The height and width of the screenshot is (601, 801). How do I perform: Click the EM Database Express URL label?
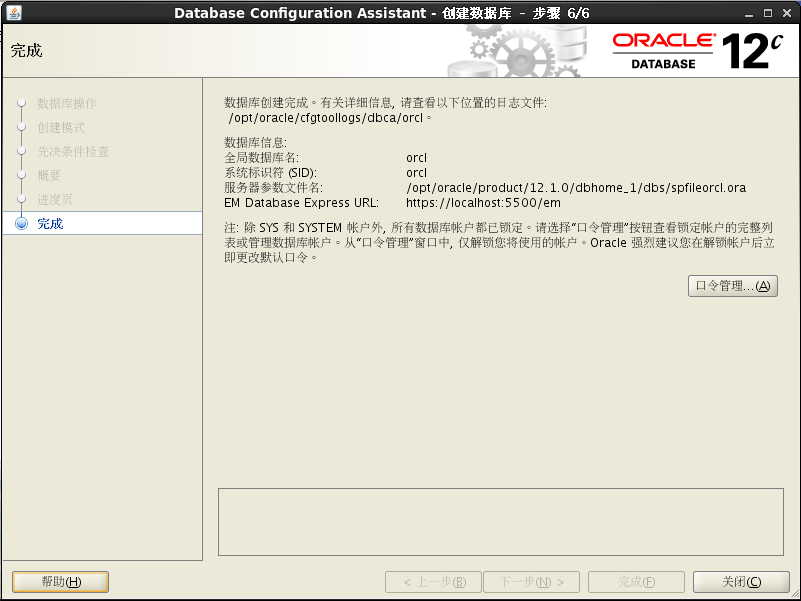(x=301, y=203)
